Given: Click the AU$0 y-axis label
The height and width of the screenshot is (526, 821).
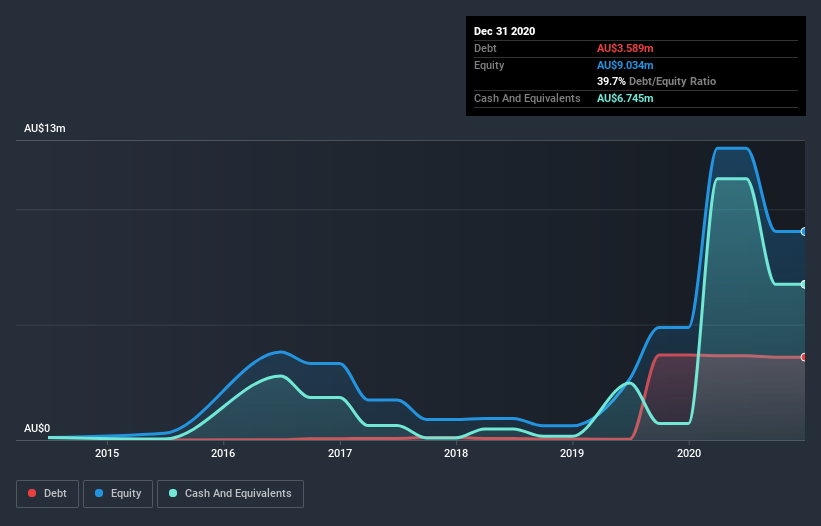Looking at the screenshot, I should [37, 428].
